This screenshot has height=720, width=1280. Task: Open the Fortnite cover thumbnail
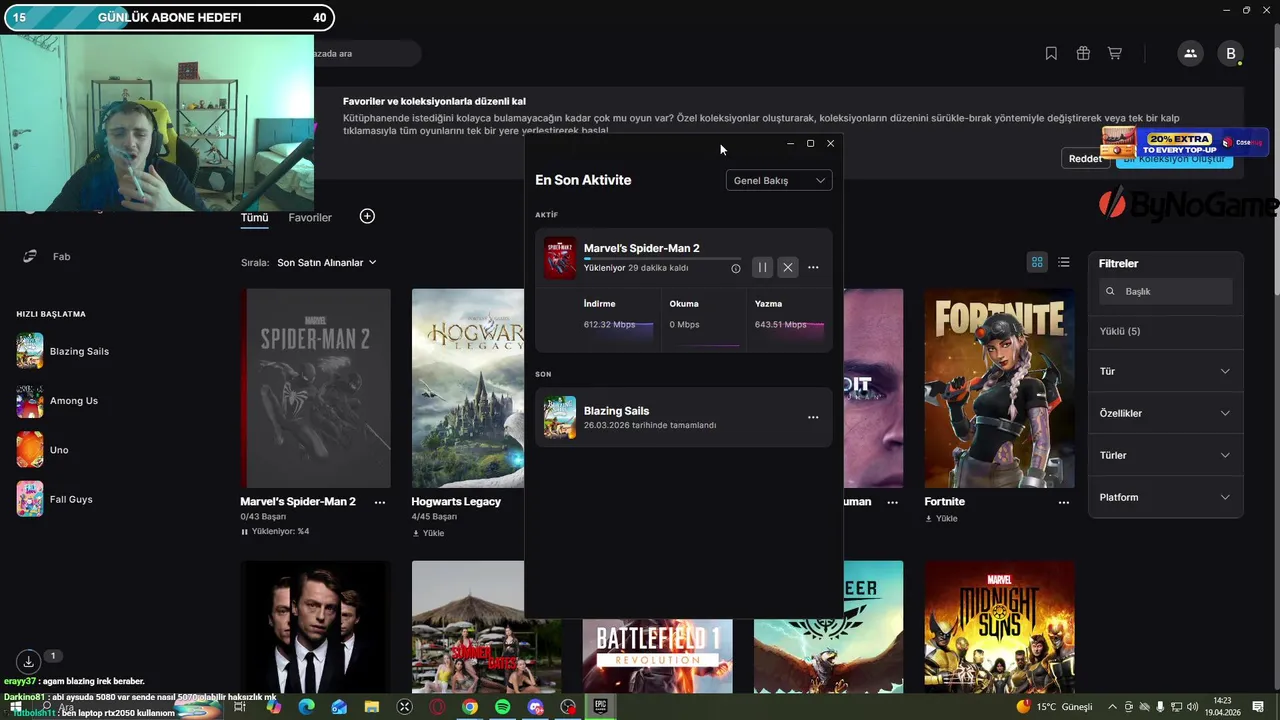pyautogui.click(x=1000, y=388)
